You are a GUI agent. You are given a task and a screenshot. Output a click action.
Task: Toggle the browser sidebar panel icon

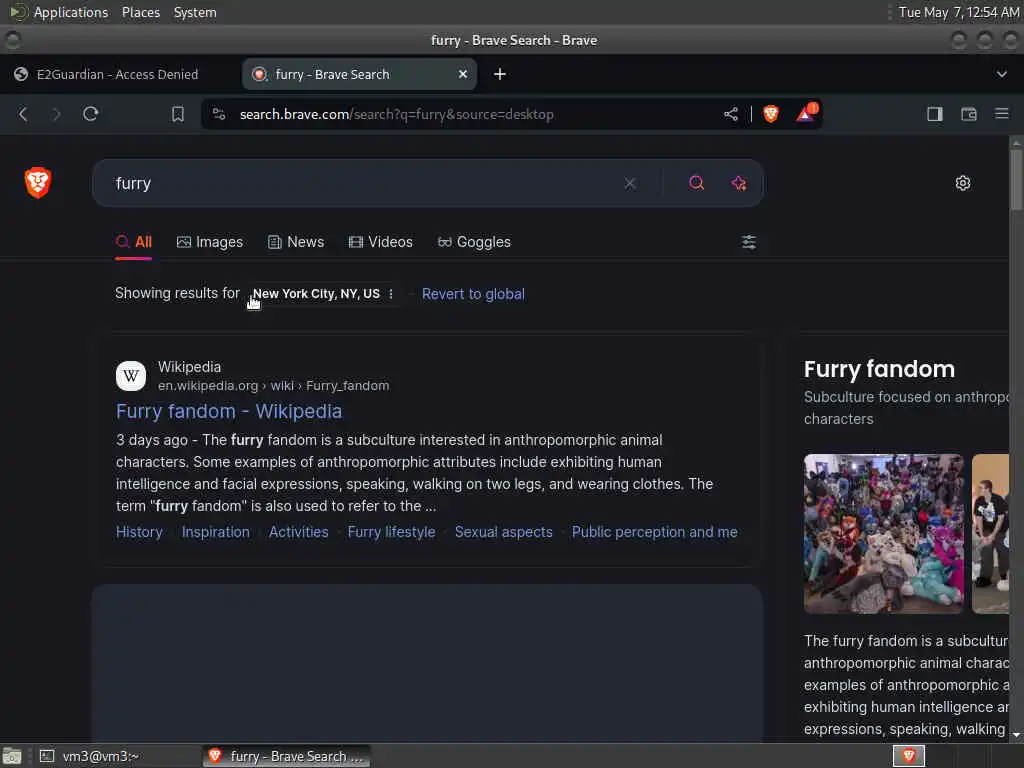[x=935, y=114]
